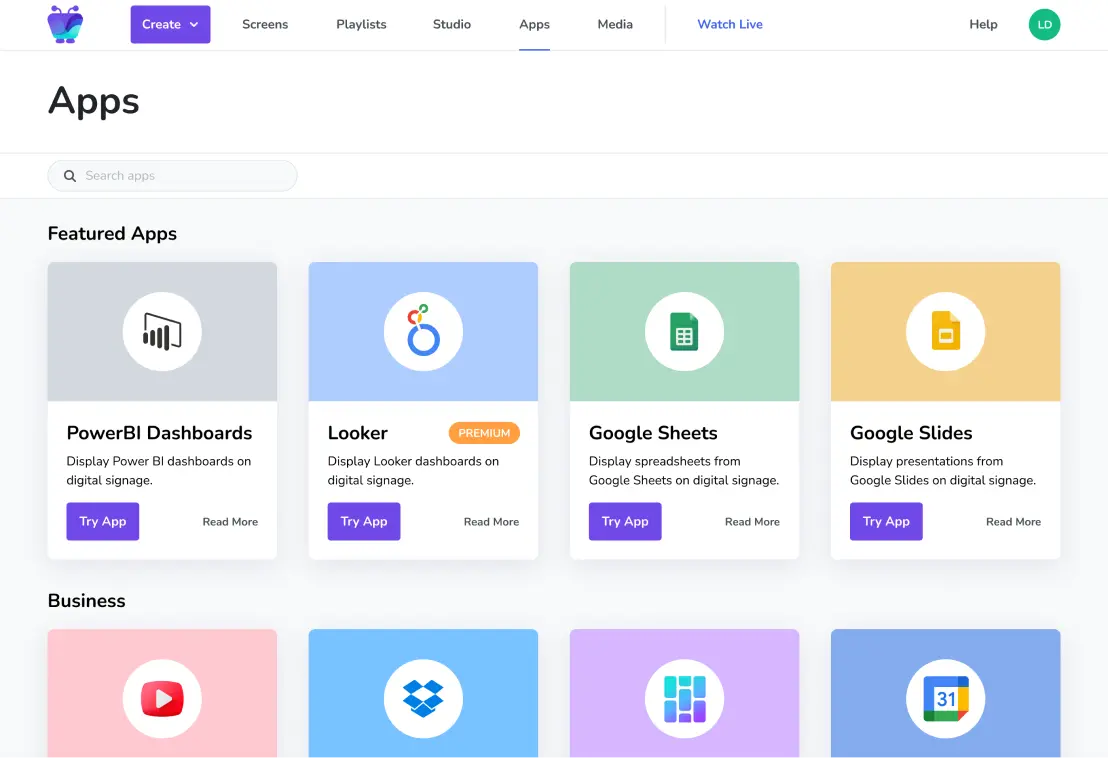Go to the Screens tab

click(x=265, y=24)
